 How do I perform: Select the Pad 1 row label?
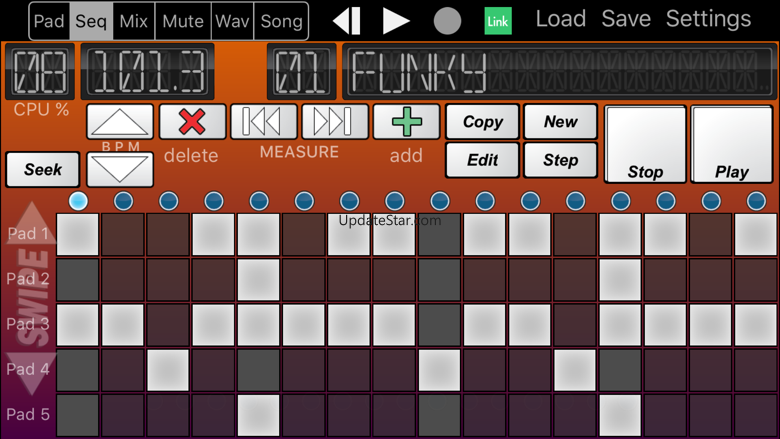pos(28,234)
